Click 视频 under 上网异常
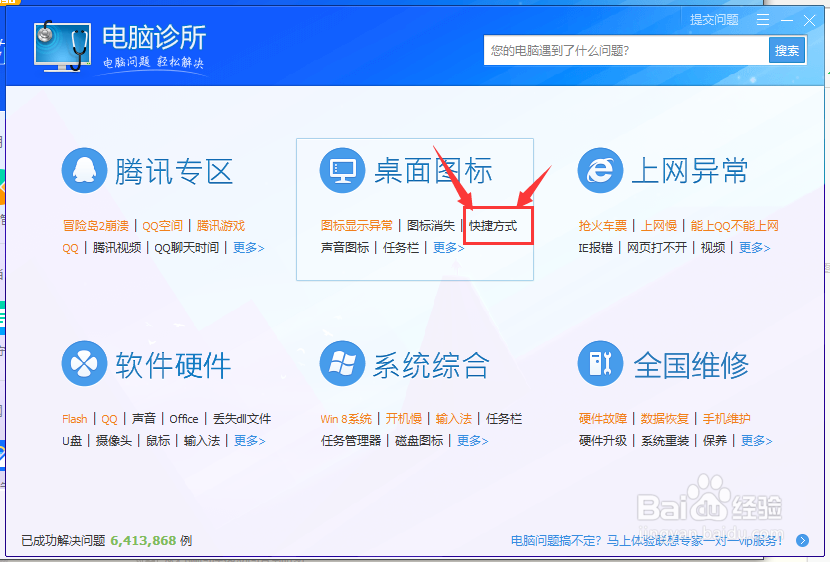The height and width of the screenshot is (562, 830). 713,248
